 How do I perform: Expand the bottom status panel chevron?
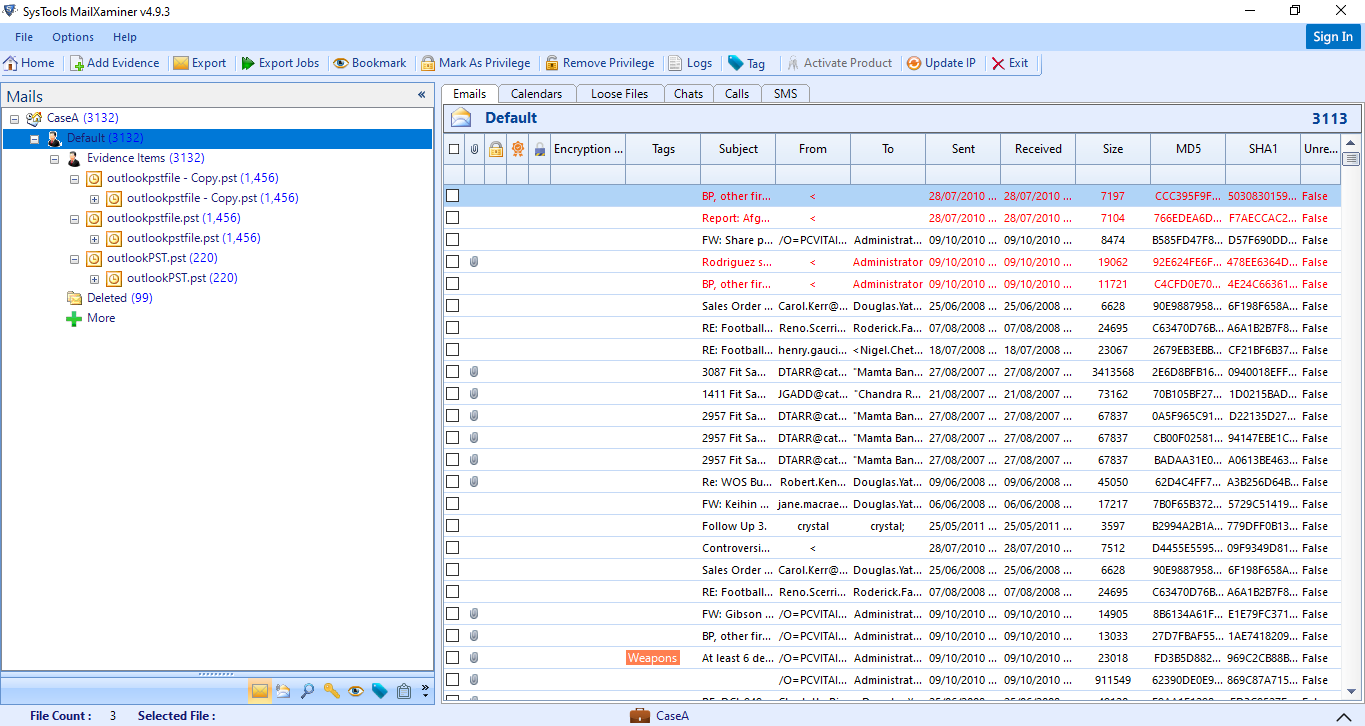[x=1343, y=716]
